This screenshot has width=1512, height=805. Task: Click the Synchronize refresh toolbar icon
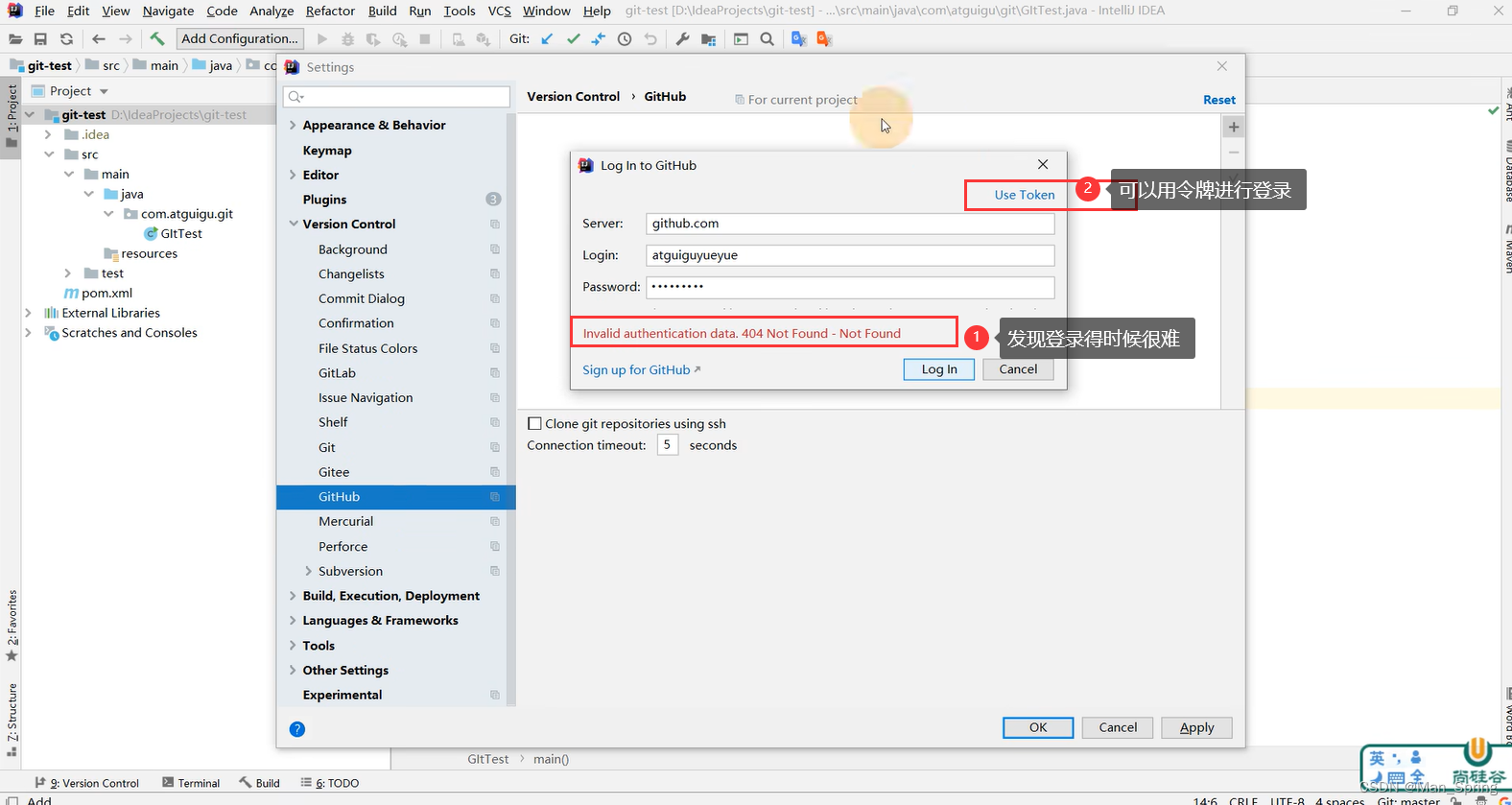pyautogui.click(x=66, y=39)
